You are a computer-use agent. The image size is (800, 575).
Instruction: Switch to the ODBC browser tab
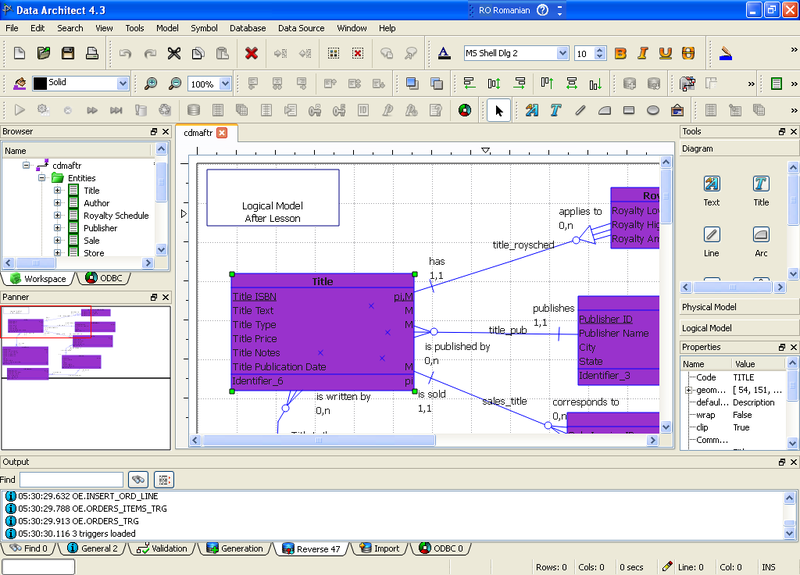coord(104,278)
